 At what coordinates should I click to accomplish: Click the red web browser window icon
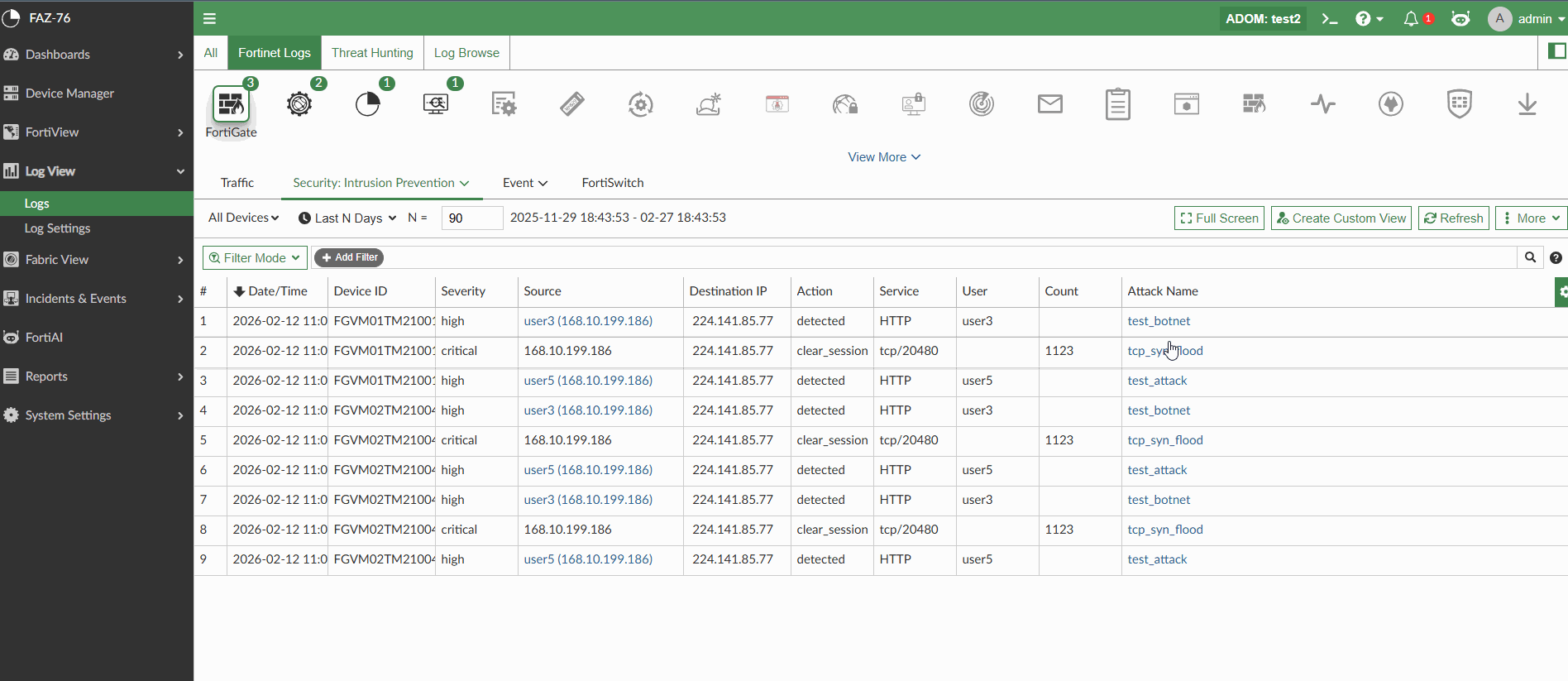point(777,104)
